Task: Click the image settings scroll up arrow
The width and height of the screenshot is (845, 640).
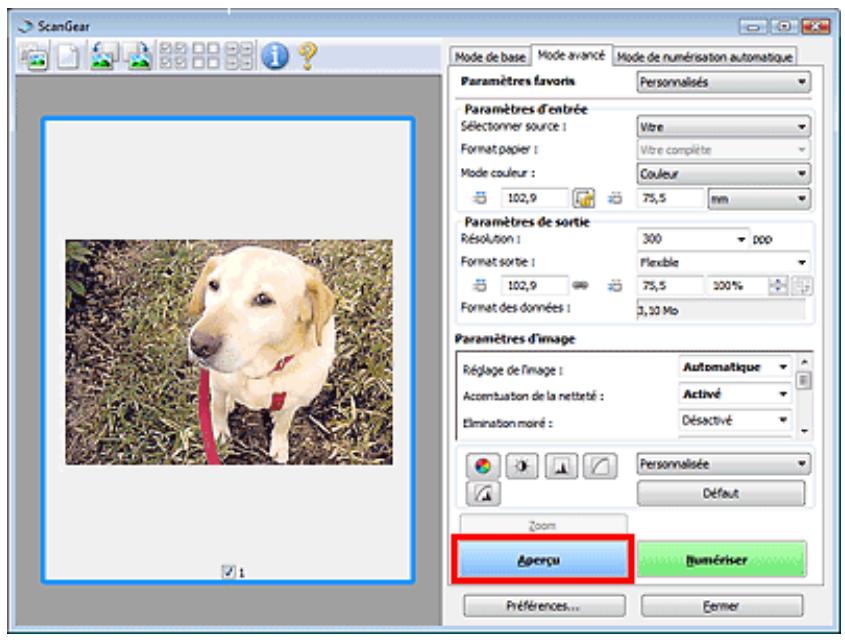Action: coord(804,362)
